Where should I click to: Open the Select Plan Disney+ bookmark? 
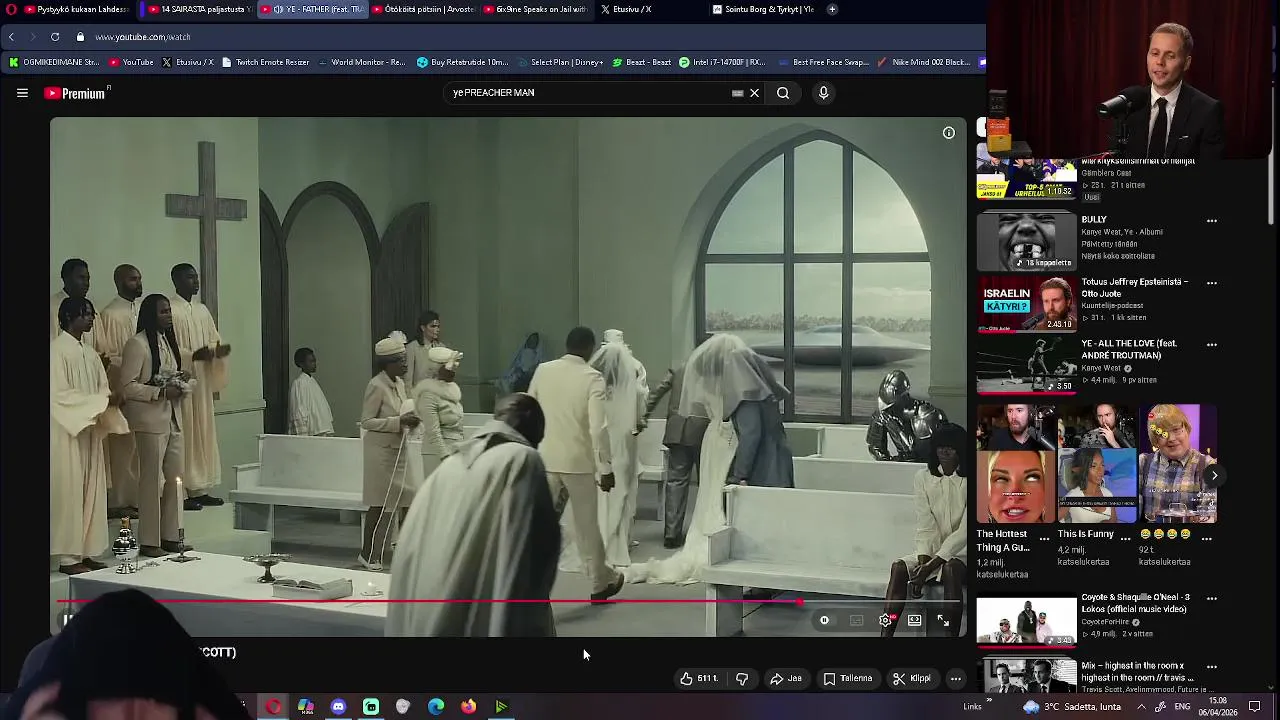[x=560, y=62]
